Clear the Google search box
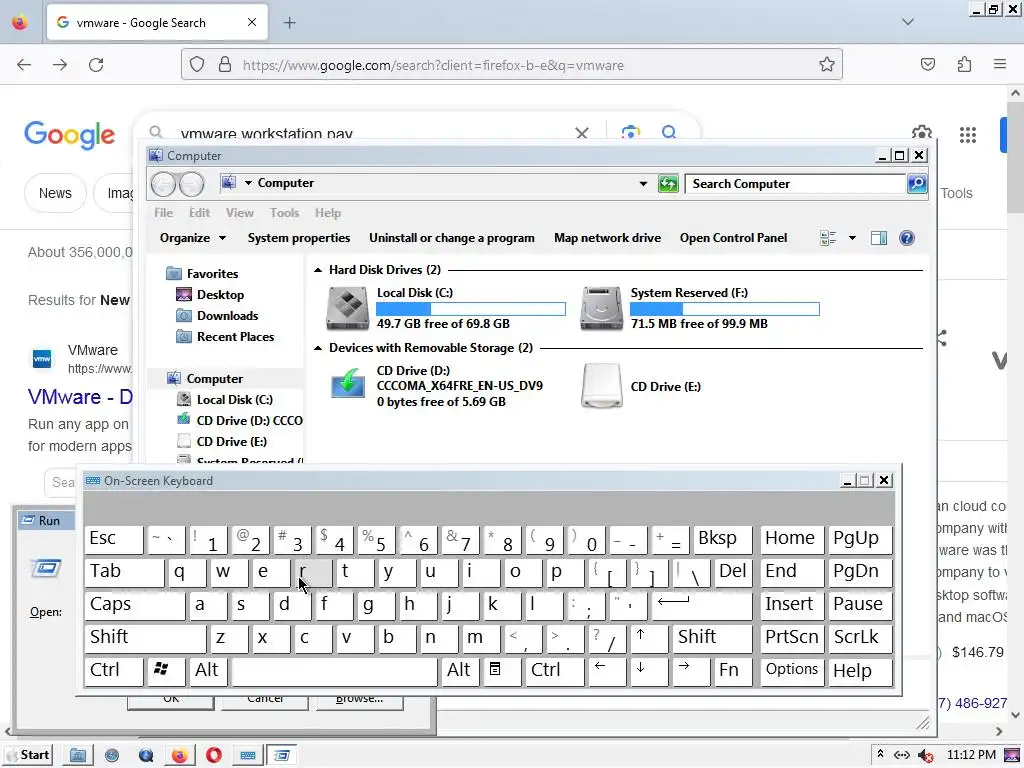This screenshot has height=768, width=1024. tap(582, 133)
